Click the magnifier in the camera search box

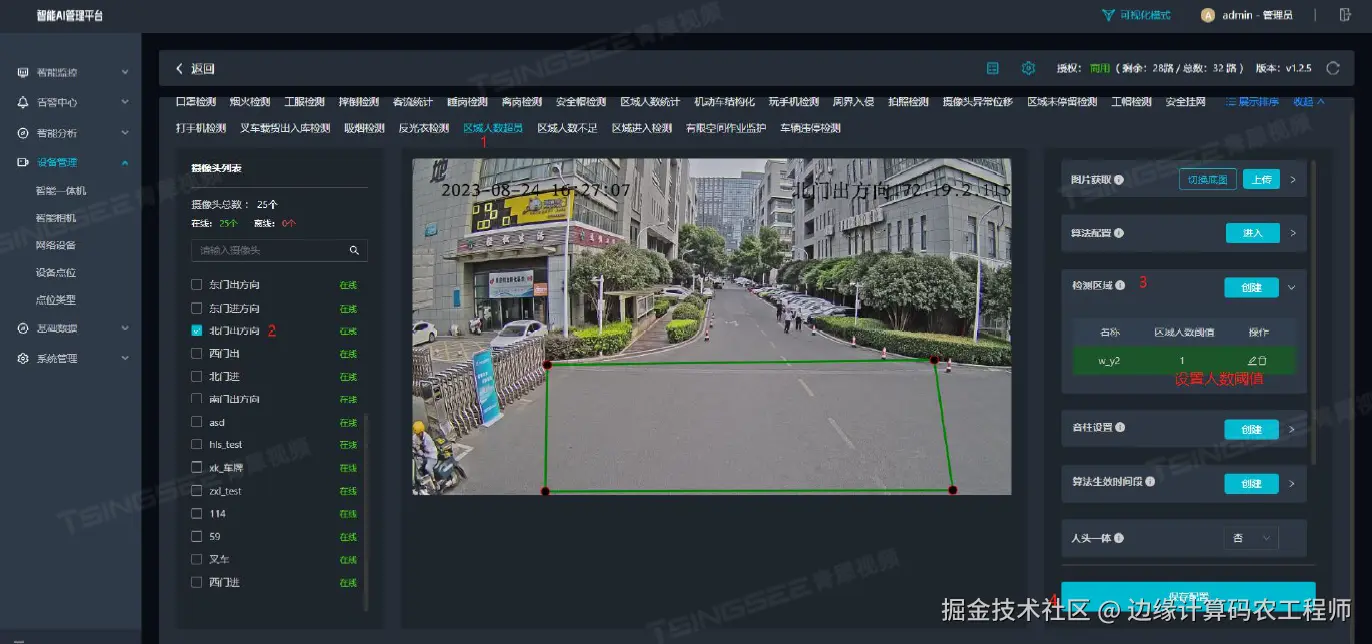(355, 250)
